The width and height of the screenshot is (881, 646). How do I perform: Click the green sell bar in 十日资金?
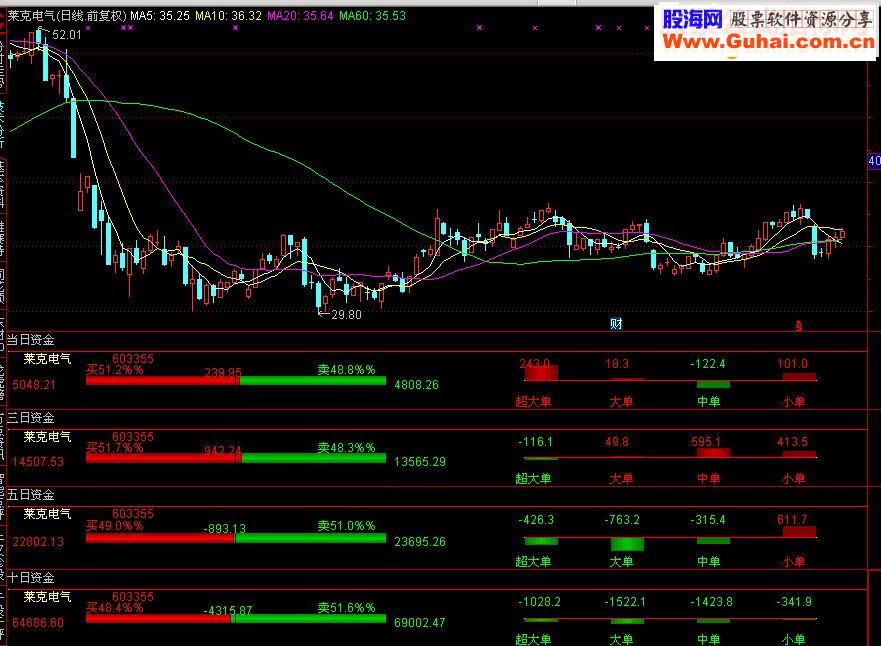[x=309, y=619]
